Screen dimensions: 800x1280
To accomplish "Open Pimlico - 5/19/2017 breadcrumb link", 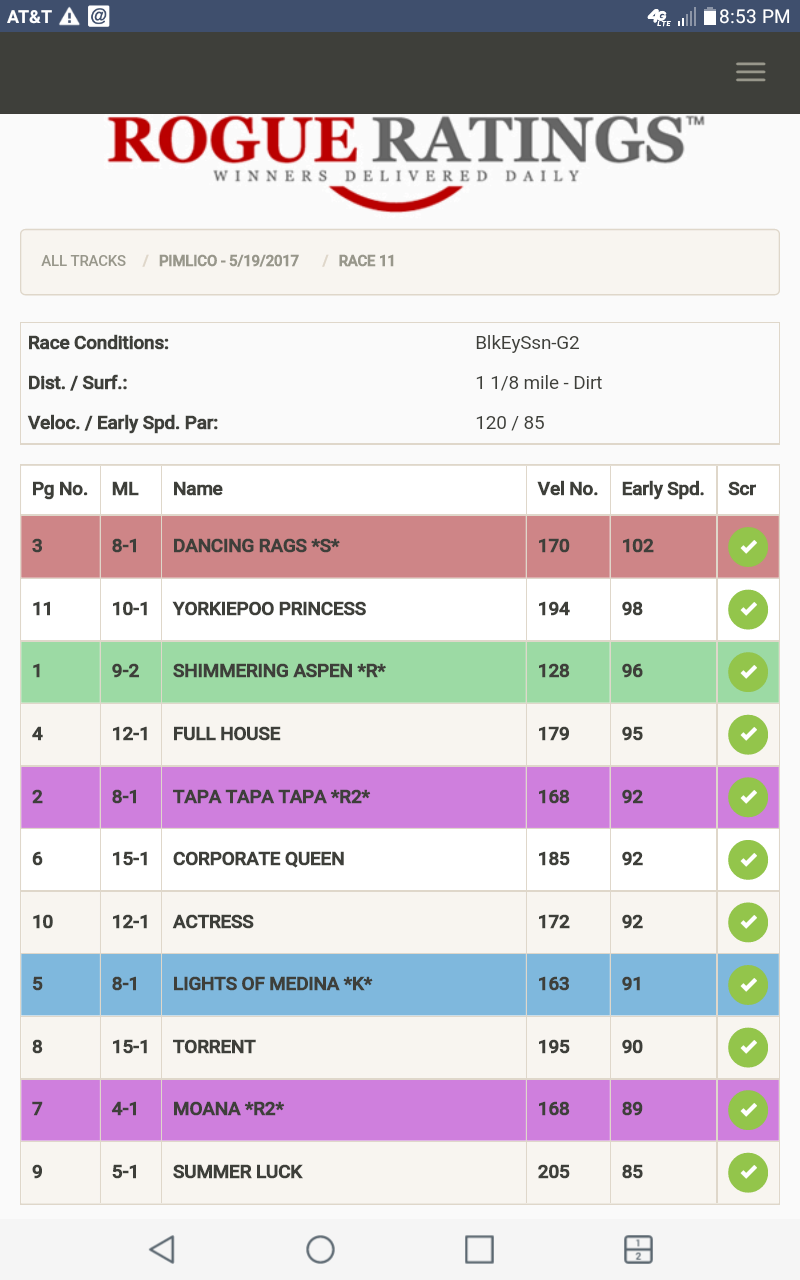I will tap(229, 261).
